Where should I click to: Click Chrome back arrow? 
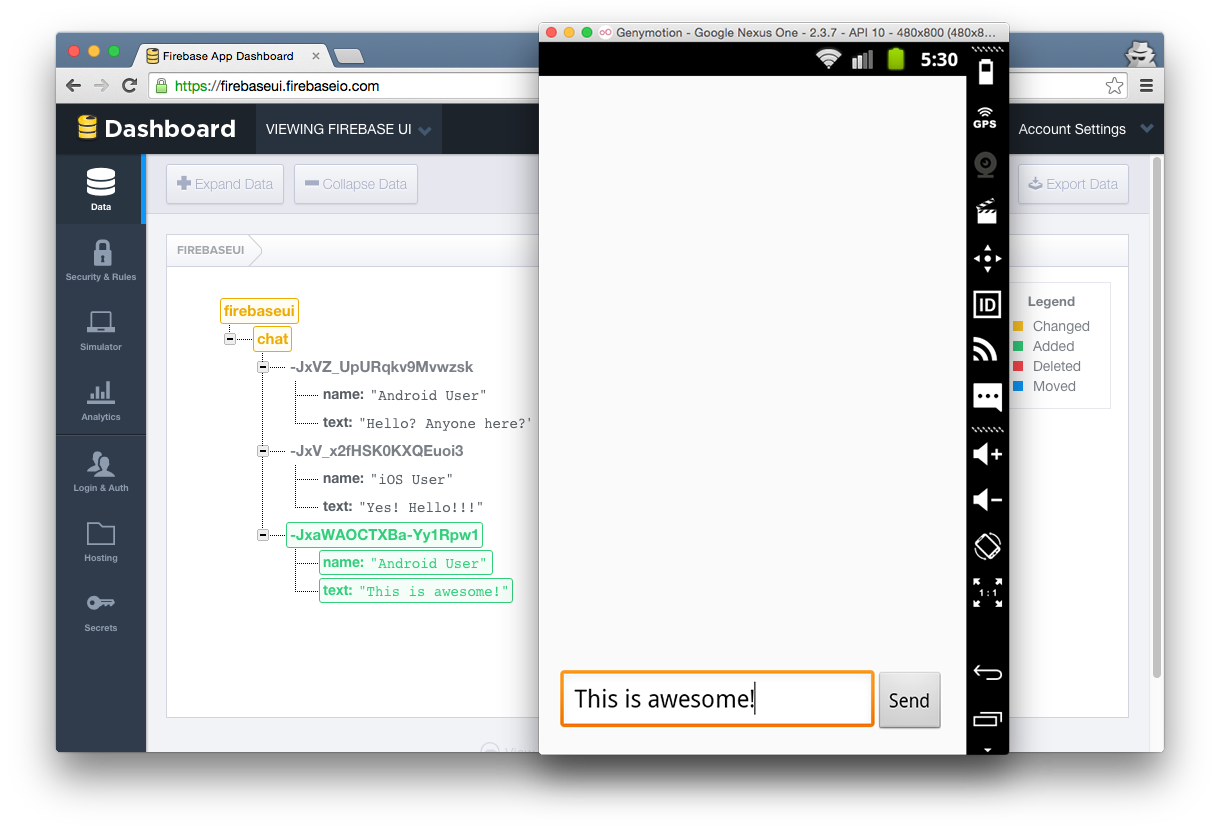tap(74, 86)
